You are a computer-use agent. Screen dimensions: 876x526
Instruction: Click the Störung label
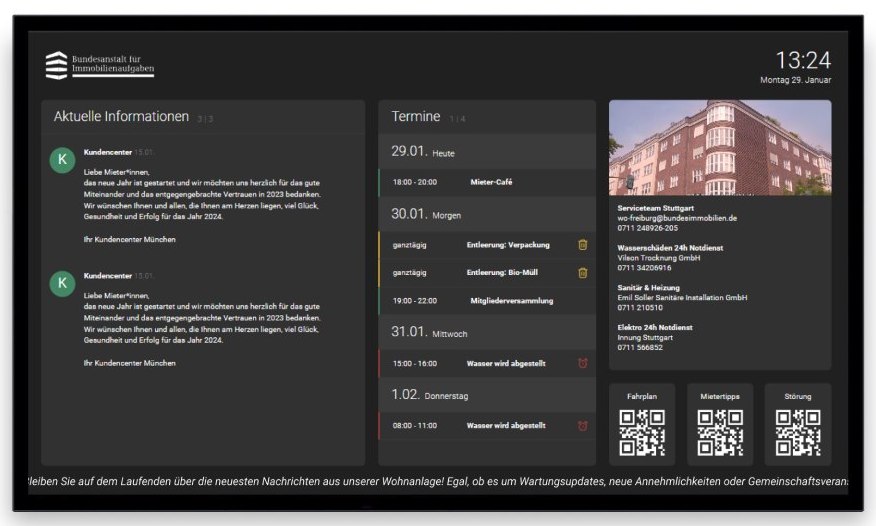798,396
